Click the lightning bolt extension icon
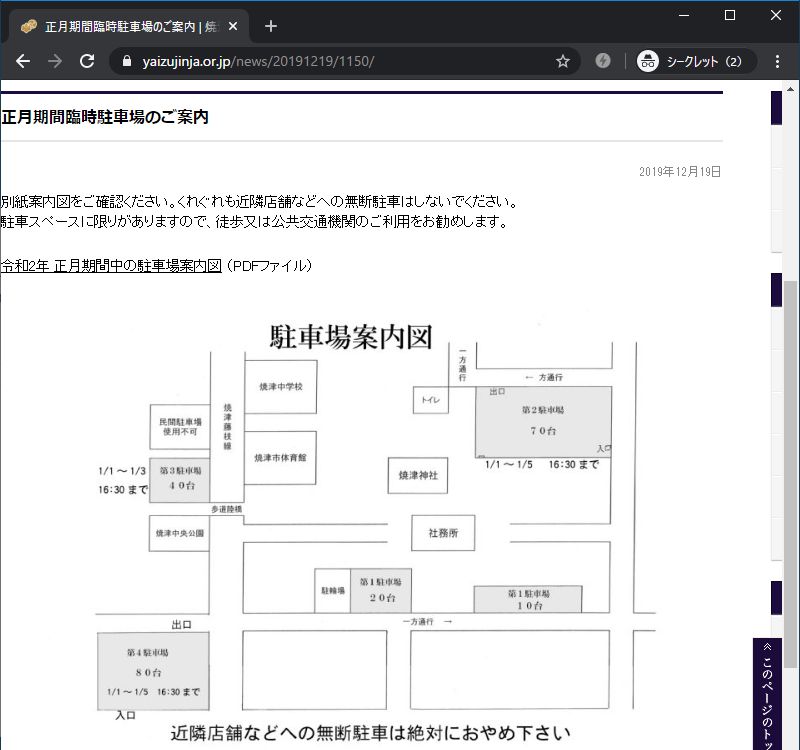Image resolution: width=800 pixels, height=750 pixels. pyautogui.click(x=603, y=61)
